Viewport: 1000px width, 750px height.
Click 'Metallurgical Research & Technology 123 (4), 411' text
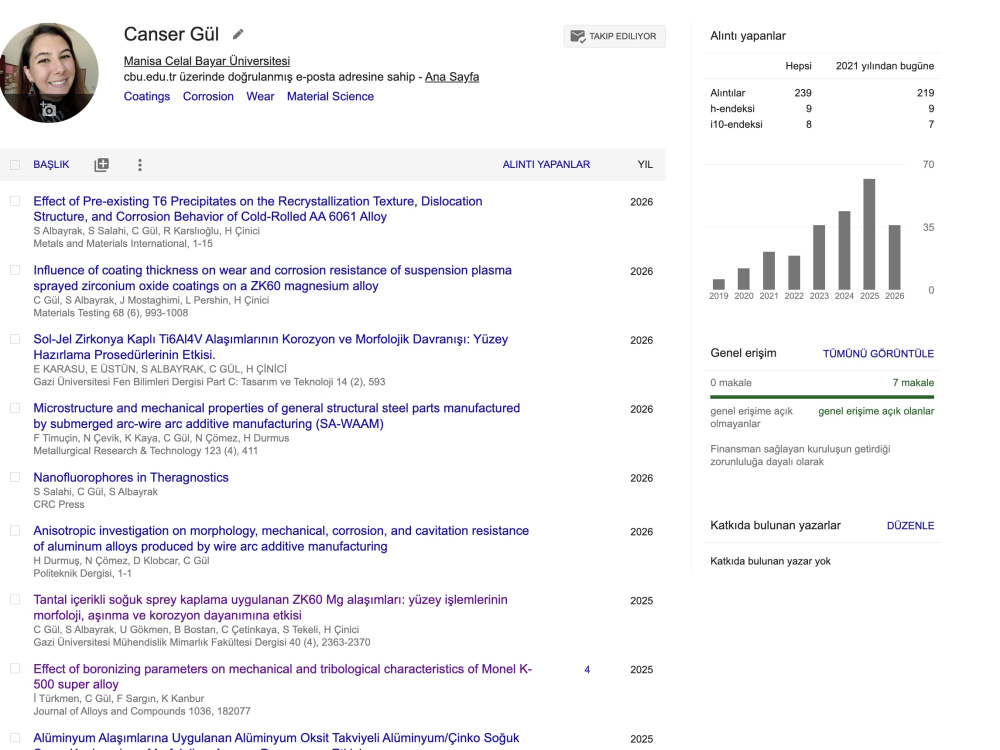[145, 451]
